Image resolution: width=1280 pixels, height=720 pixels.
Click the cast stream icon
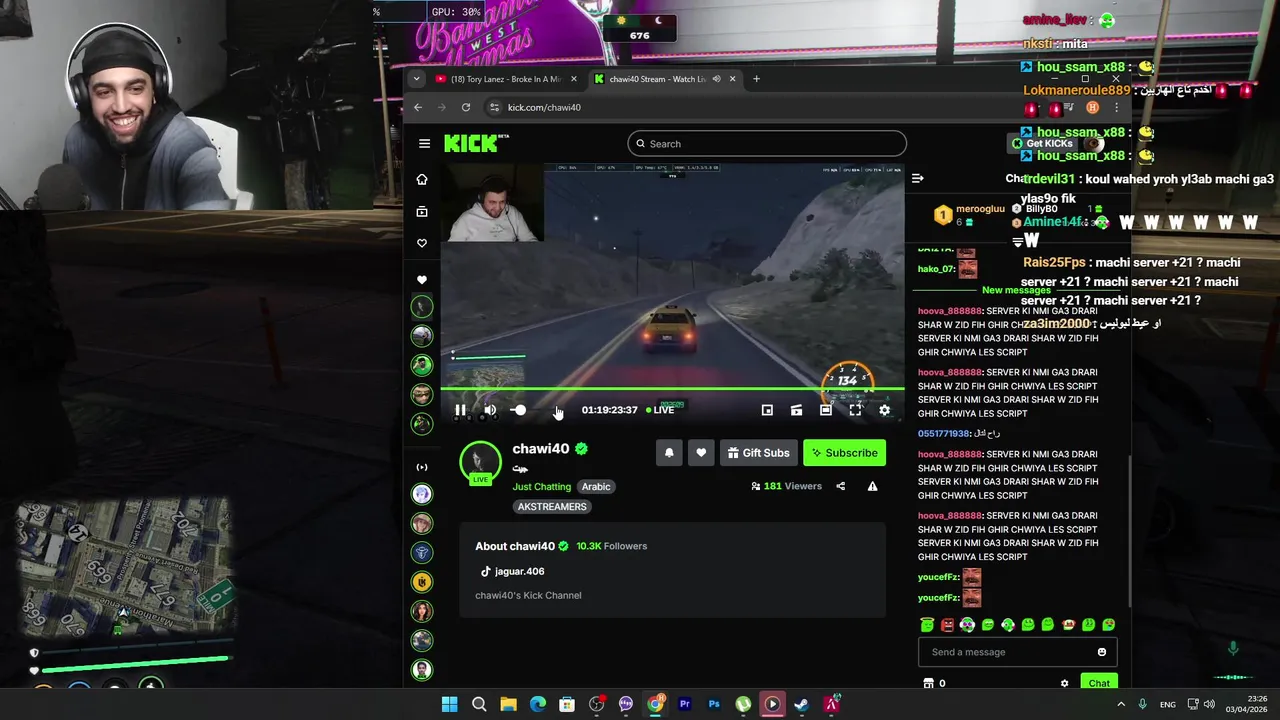point(796,410)
